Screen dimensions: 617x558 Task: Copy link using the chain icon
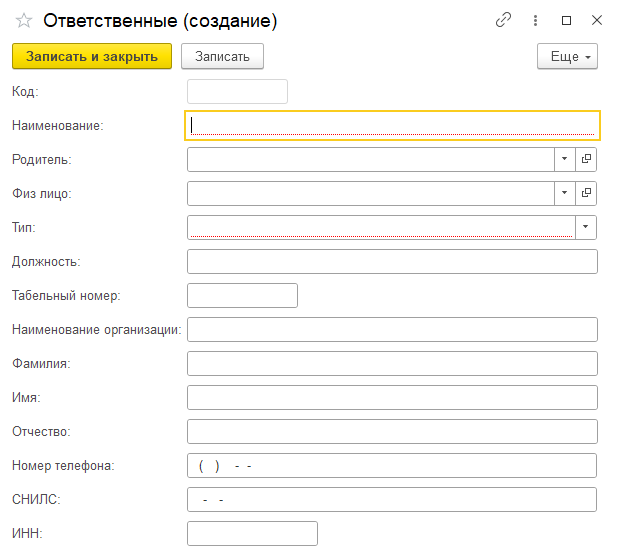pyautogui.click(x=503, y=20)
